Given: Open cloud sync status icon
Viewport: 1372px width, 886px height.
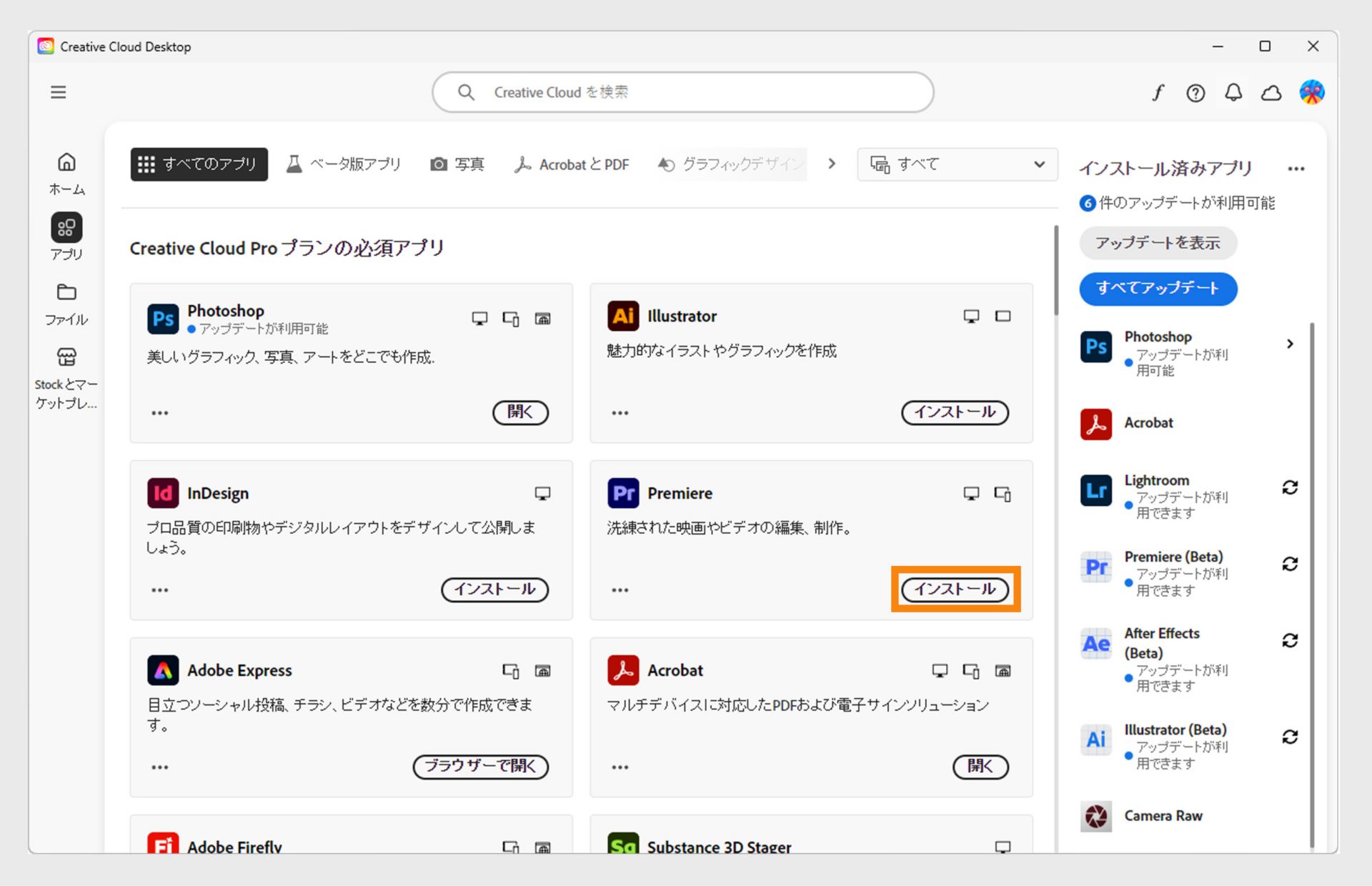Looking at the screenshot, I should pyautogui.click(x=1271, y=93).
